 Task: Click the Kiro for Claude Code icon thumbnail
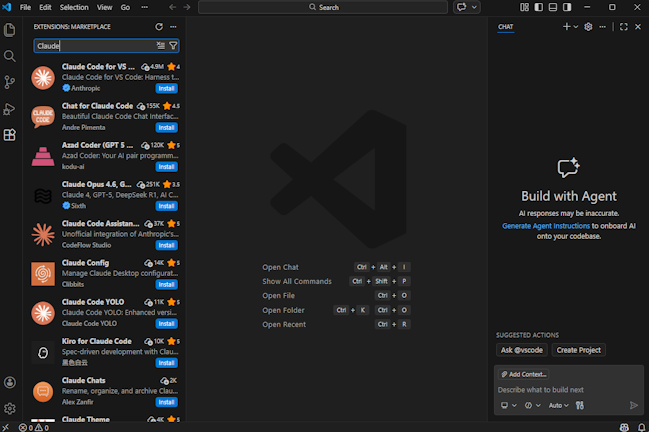(x=43, y=352)
